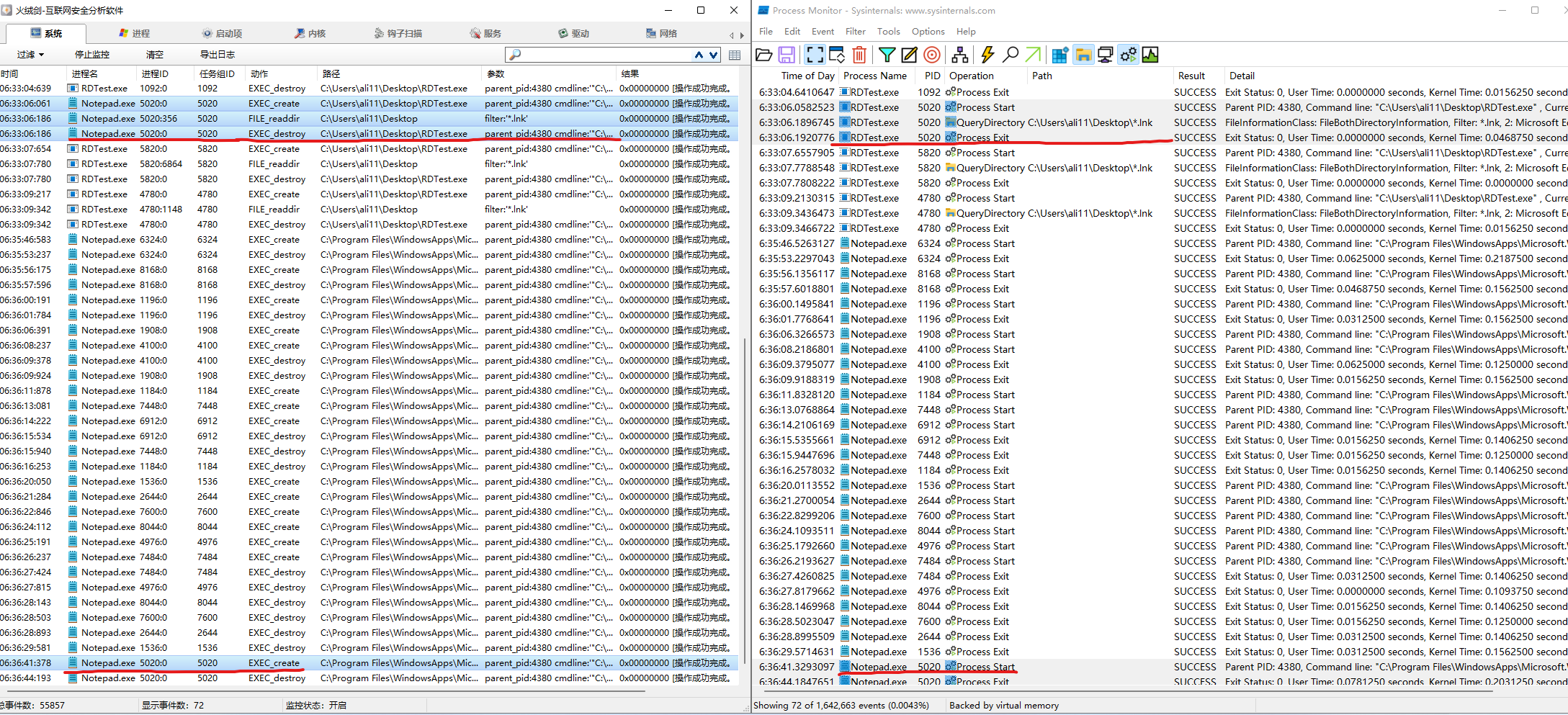Select the 6:36:41.3293097 Notepad.exe Process Start row
Screen dimensions: 1568x715
click(x=1160, y=667)
